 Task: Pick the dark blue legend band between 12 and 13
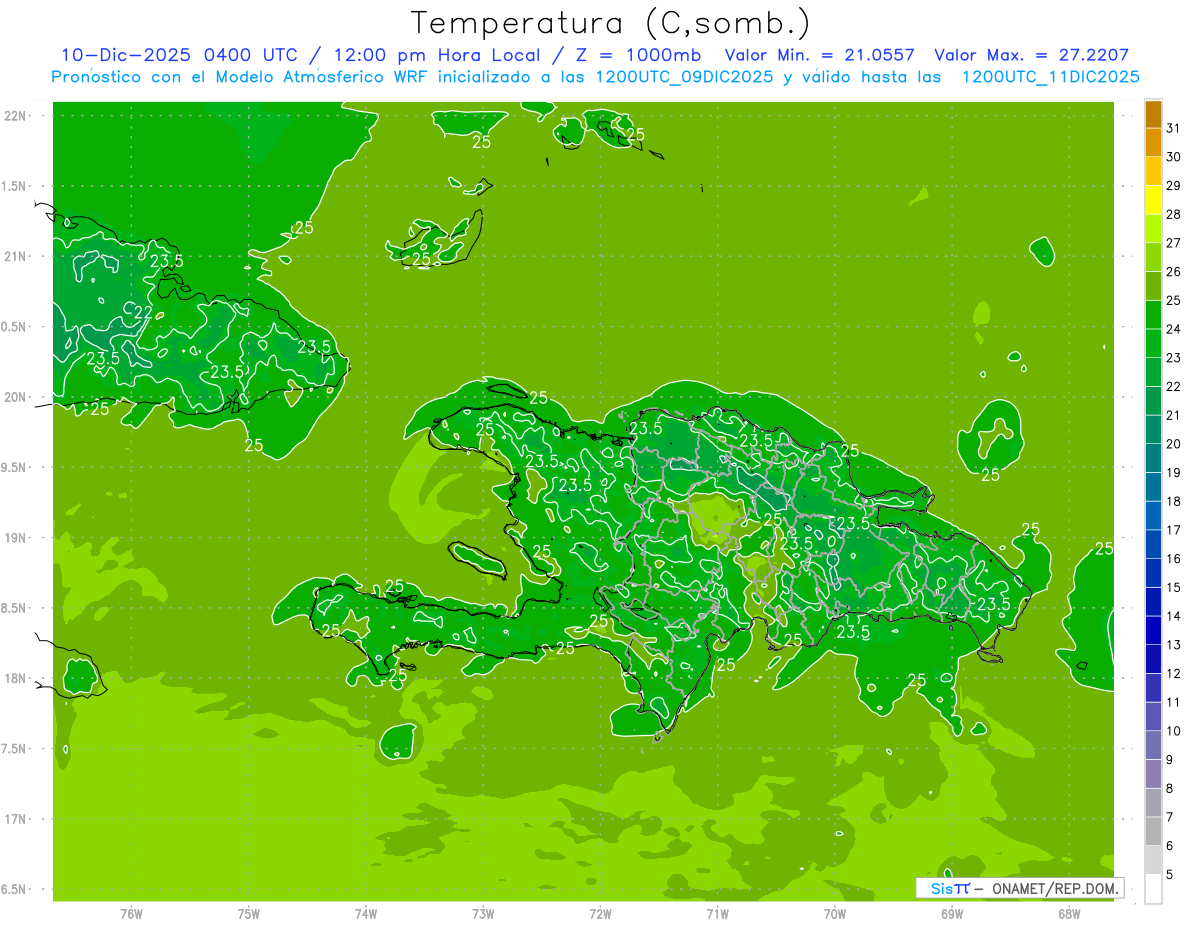point(1153,660)
